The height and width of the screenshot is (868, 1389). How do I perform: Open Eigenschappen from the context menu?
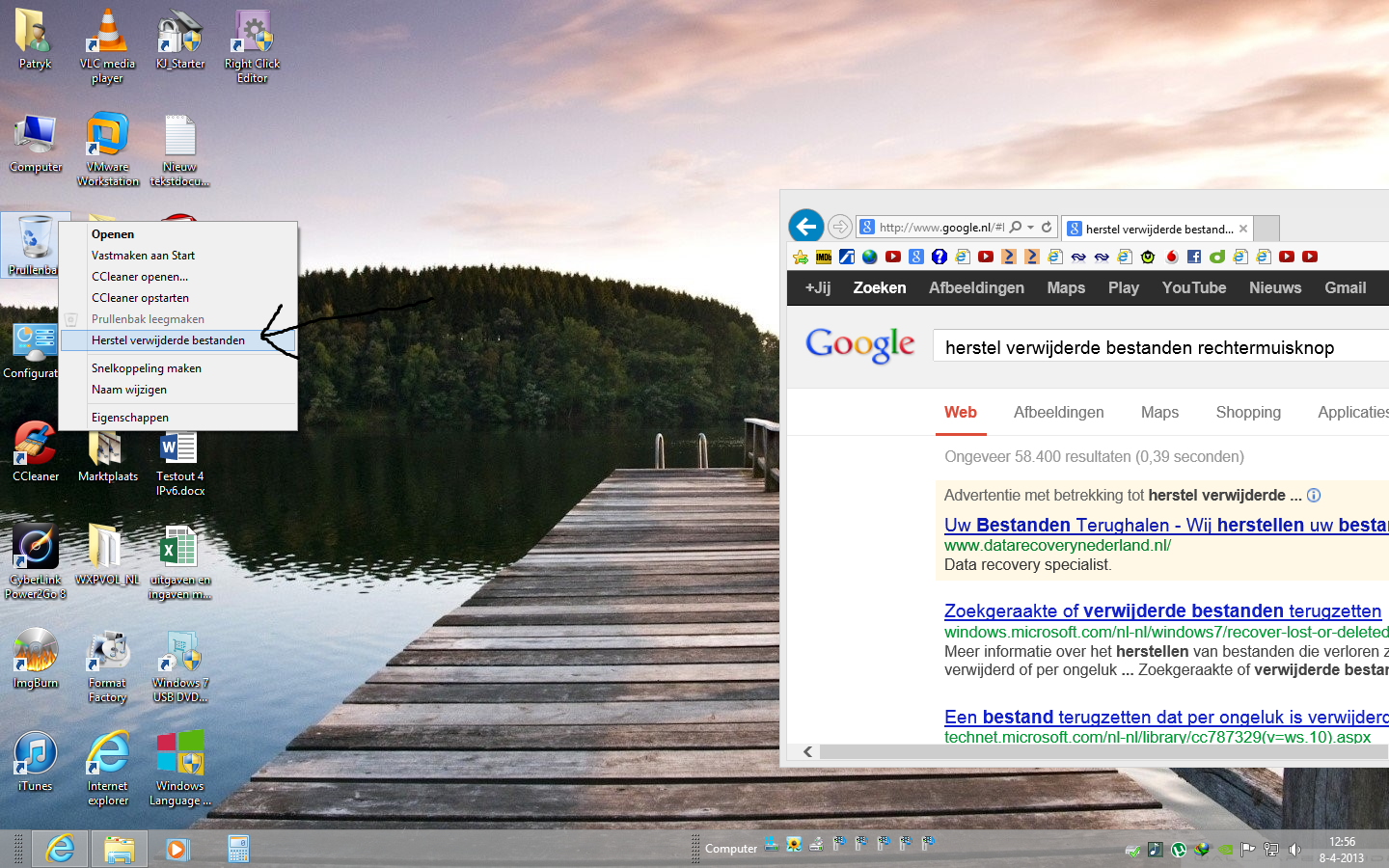point(178,418)
